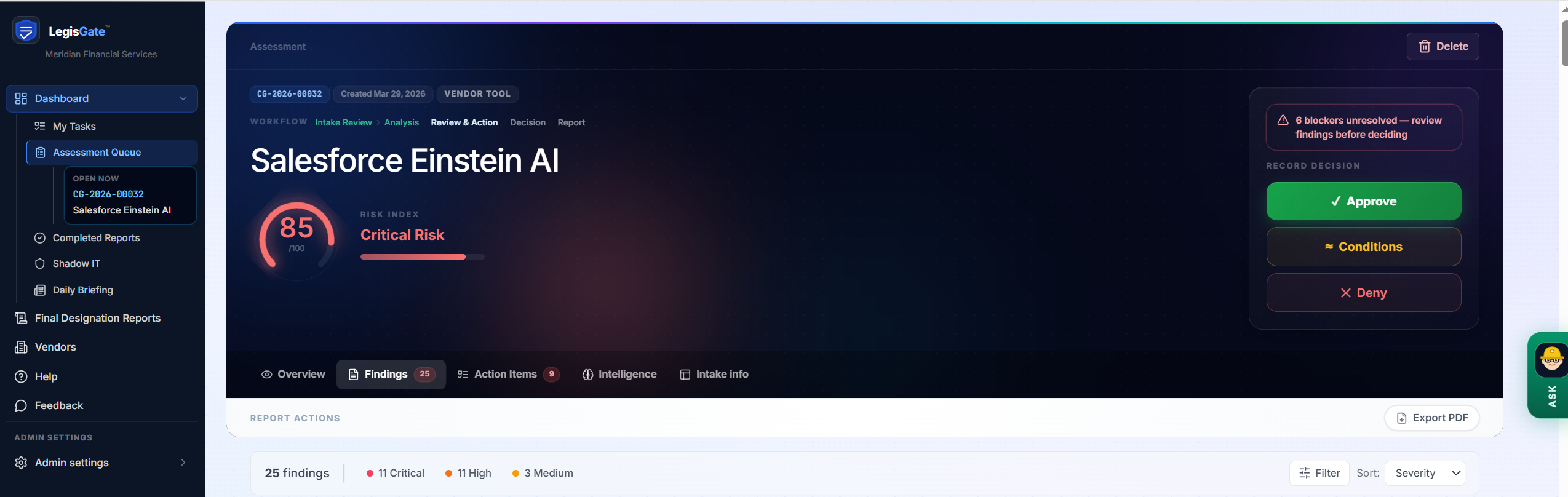This screenshot has width=1568, height=497.
Task: Click the Risk Index progress bar
Action: click(x=423, y=256)
